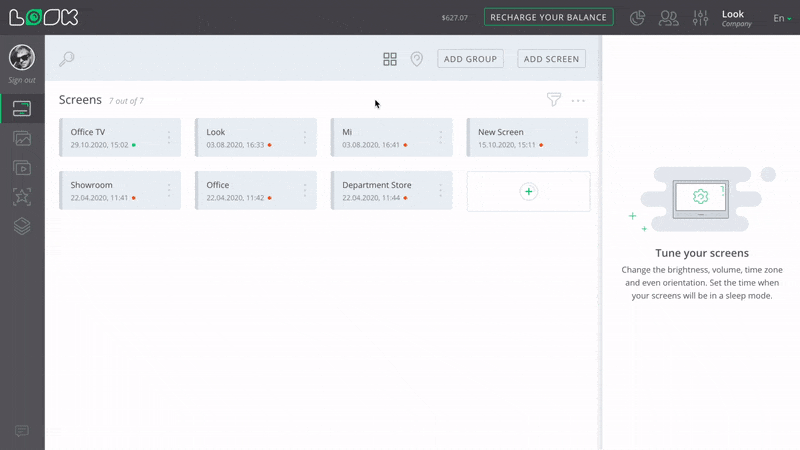This screenshot has height=450, width=800.
Task: Click the Look logo in the header
Action: tap(44, 17)
